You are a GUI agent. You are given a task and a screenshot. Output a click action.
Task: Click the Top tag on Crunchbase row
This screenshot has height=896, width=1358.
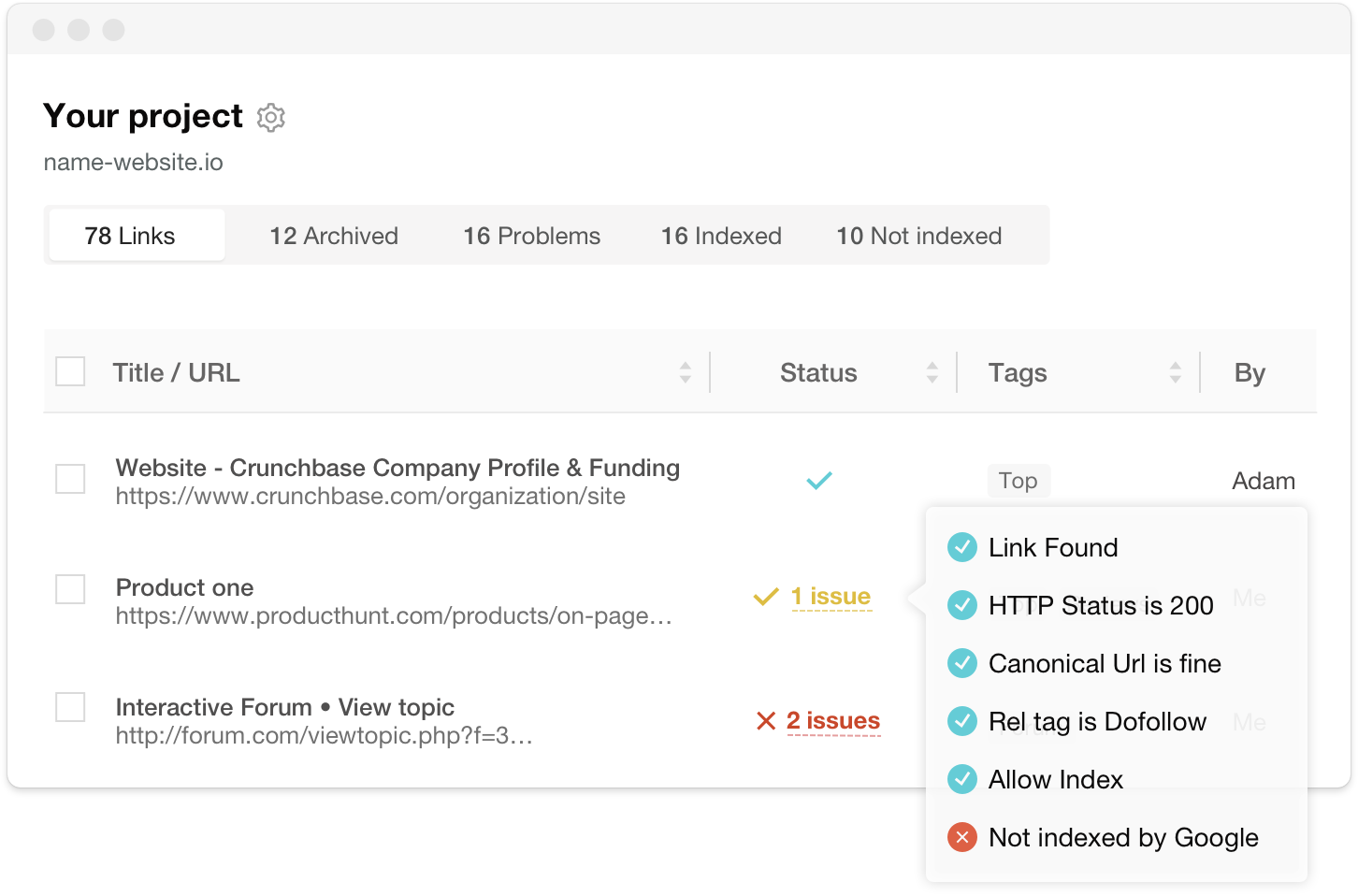coord(1018,481)
